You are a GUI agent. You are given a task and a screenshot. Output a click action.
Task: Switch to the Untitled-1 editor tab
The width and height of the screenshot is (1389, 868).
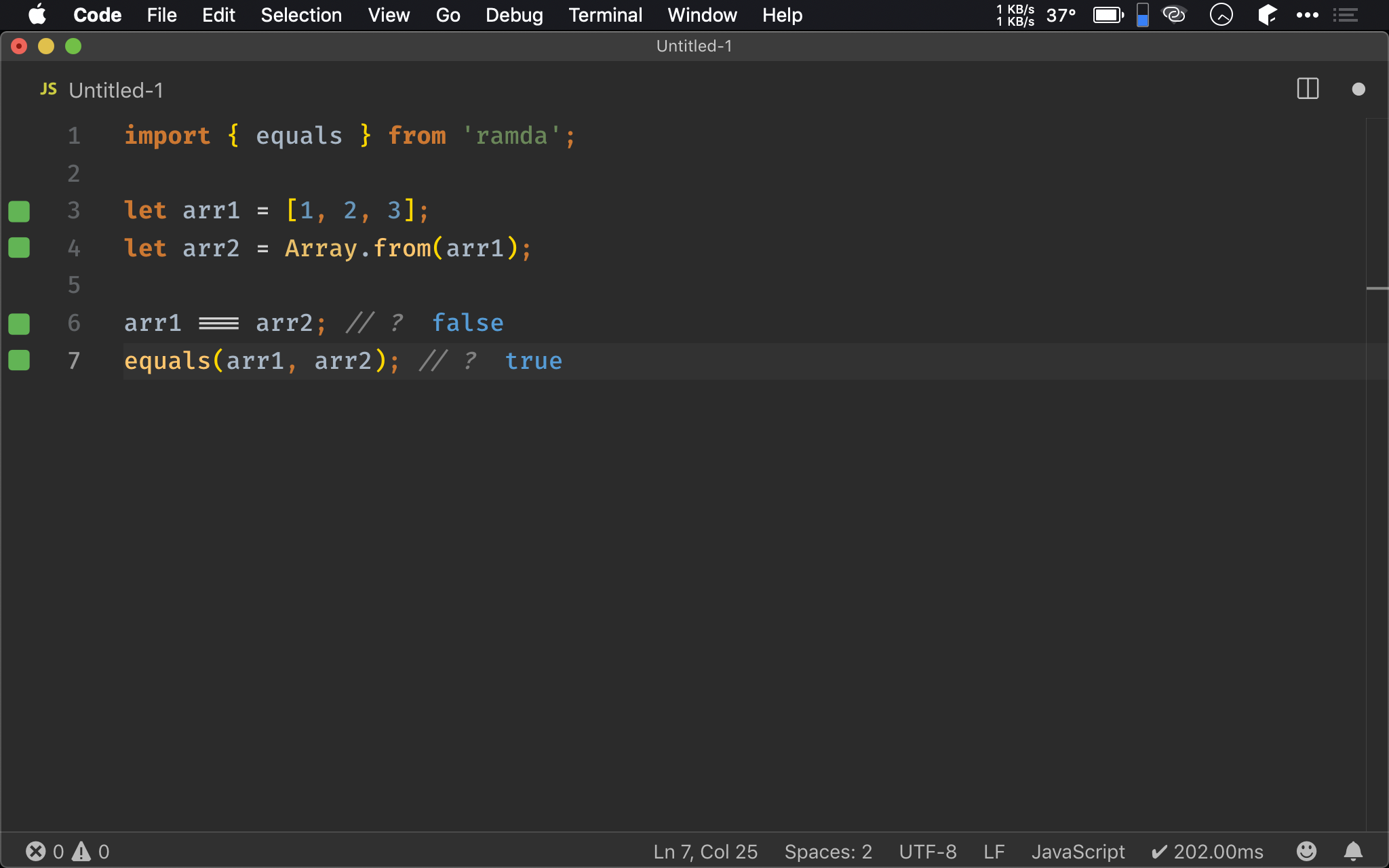(116, 90)
